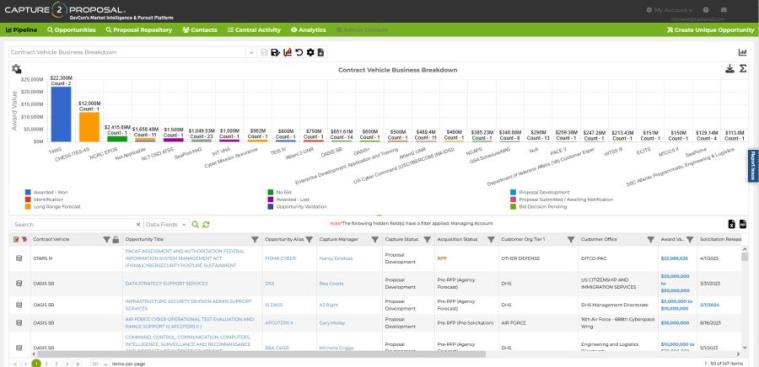
Task: Click the lock icon in Contract Vehicle header
Action: coord(116,240)
